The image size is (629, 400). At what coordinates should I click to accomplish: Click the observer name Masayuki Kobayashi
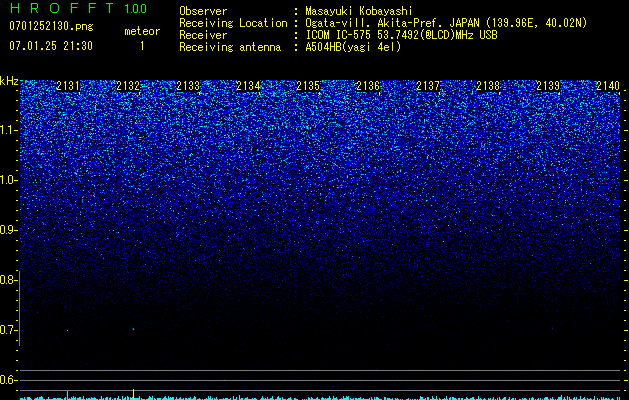(359, 12)
